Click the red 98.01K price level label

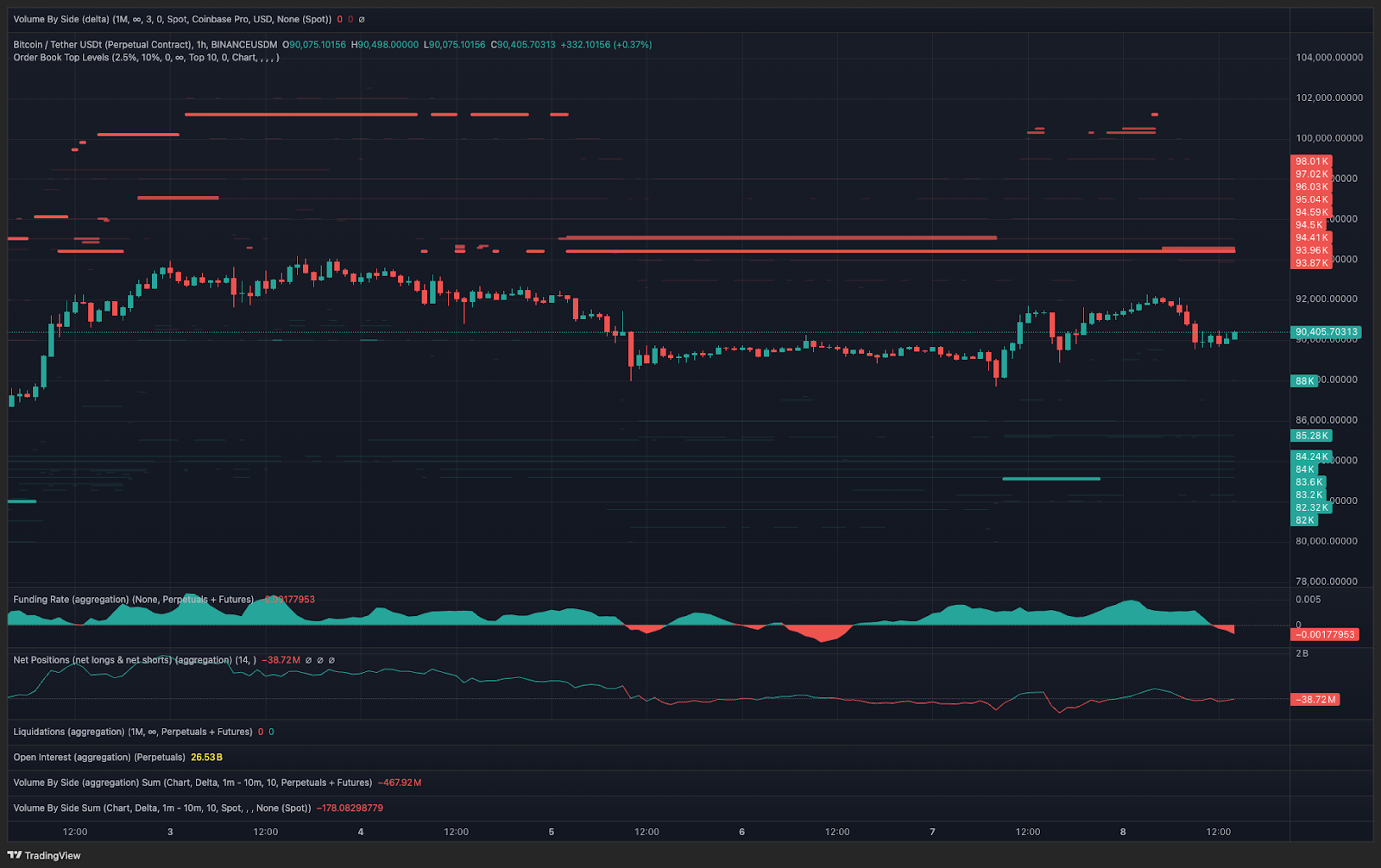[x=1310, y=161]
